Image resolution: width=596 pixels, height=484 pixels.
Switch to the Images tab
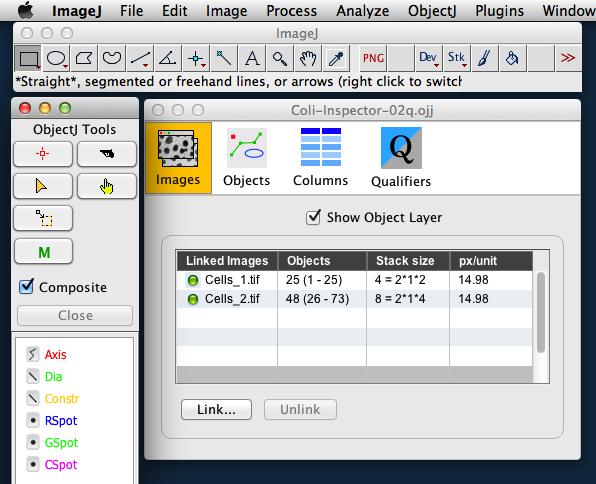point(178,158)
